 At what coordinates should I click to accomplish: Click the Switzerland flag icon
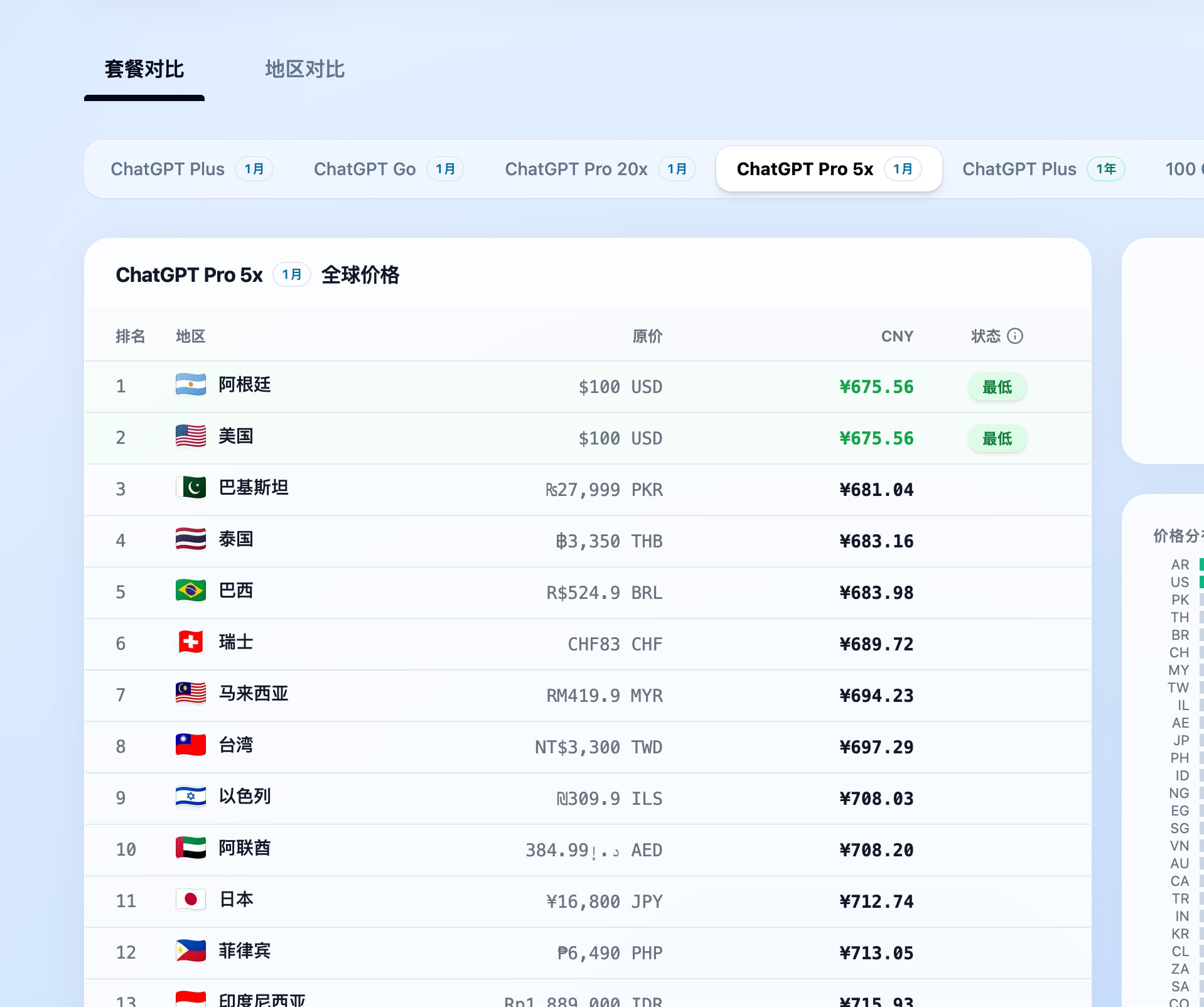pos(191,642)
